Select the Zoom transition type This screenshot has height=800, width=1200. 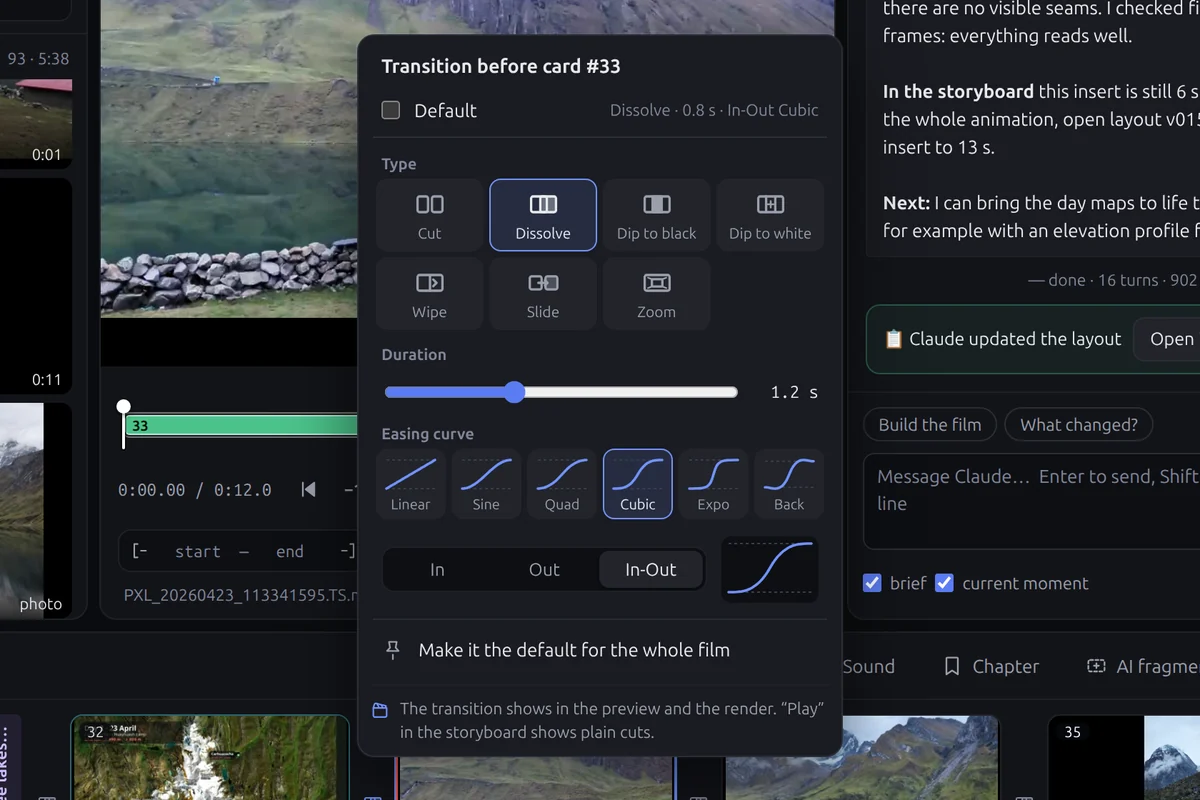657,294
